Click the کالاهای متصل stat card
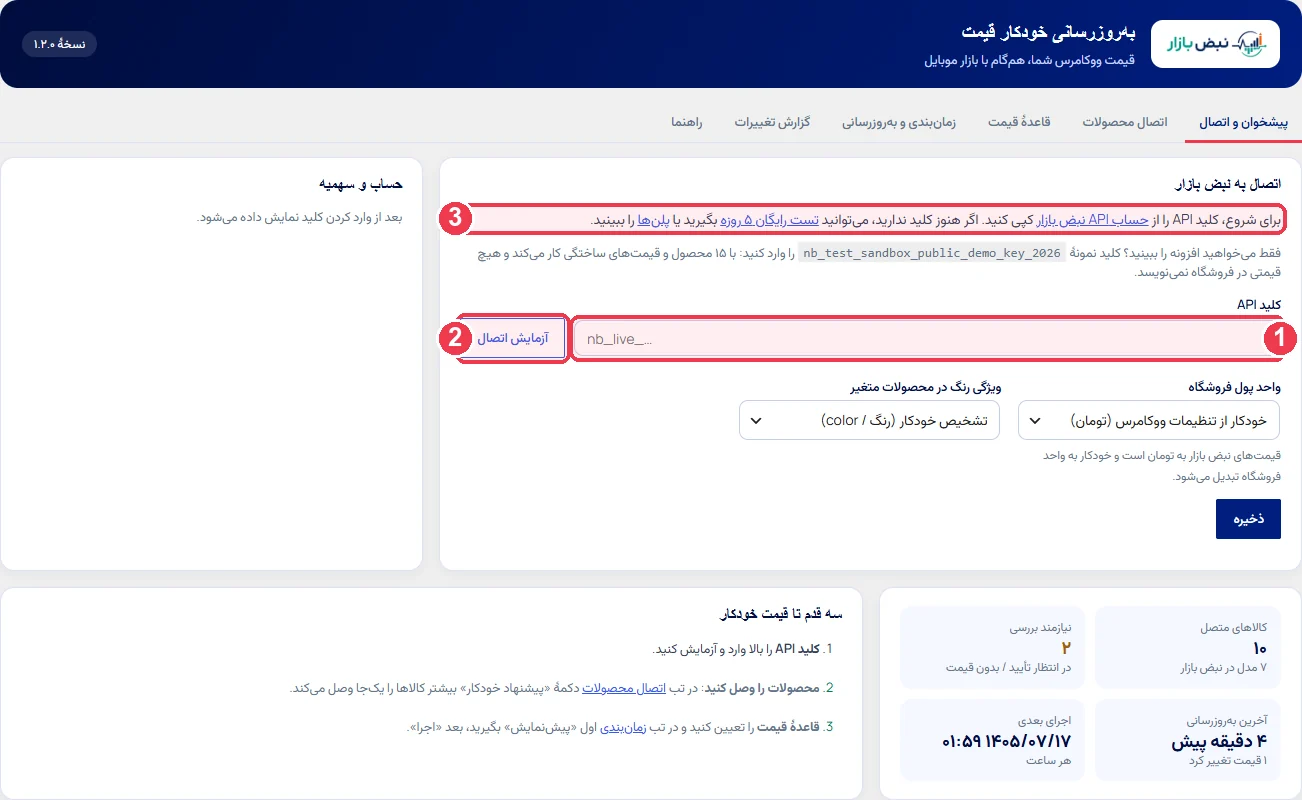The height and width of the screenshot is (800, 1302). (x=1187, y=646)
